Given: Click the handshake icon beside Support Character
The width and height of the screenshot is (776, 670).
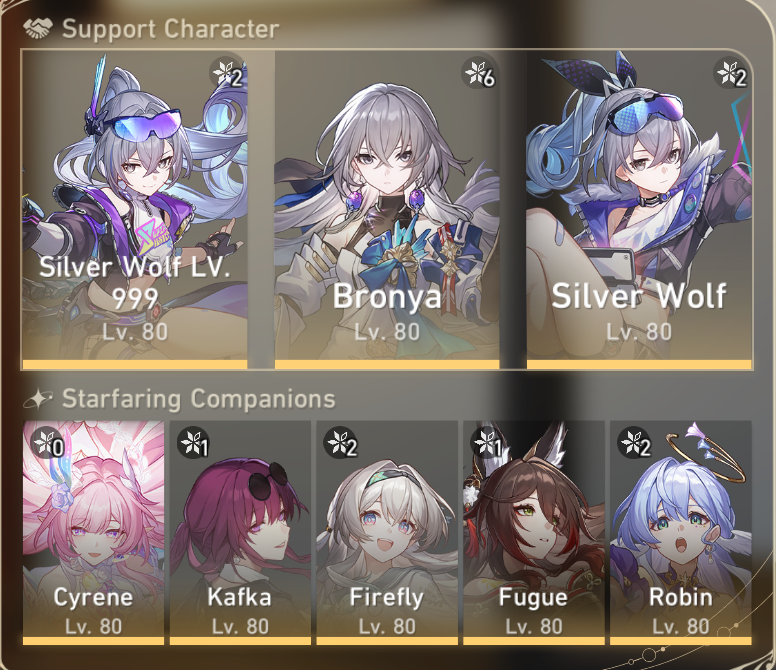Looking at the screenshot, I should click(38, 28).
